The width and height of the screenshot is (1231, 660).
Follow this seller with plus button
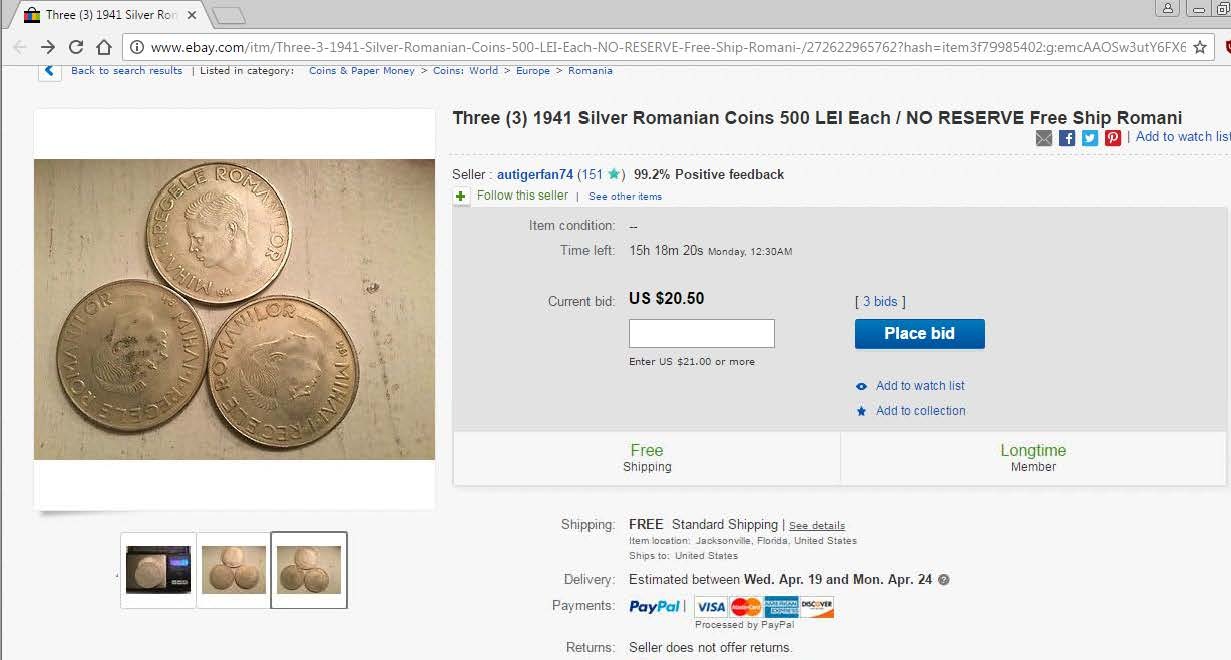coord(461,196)
